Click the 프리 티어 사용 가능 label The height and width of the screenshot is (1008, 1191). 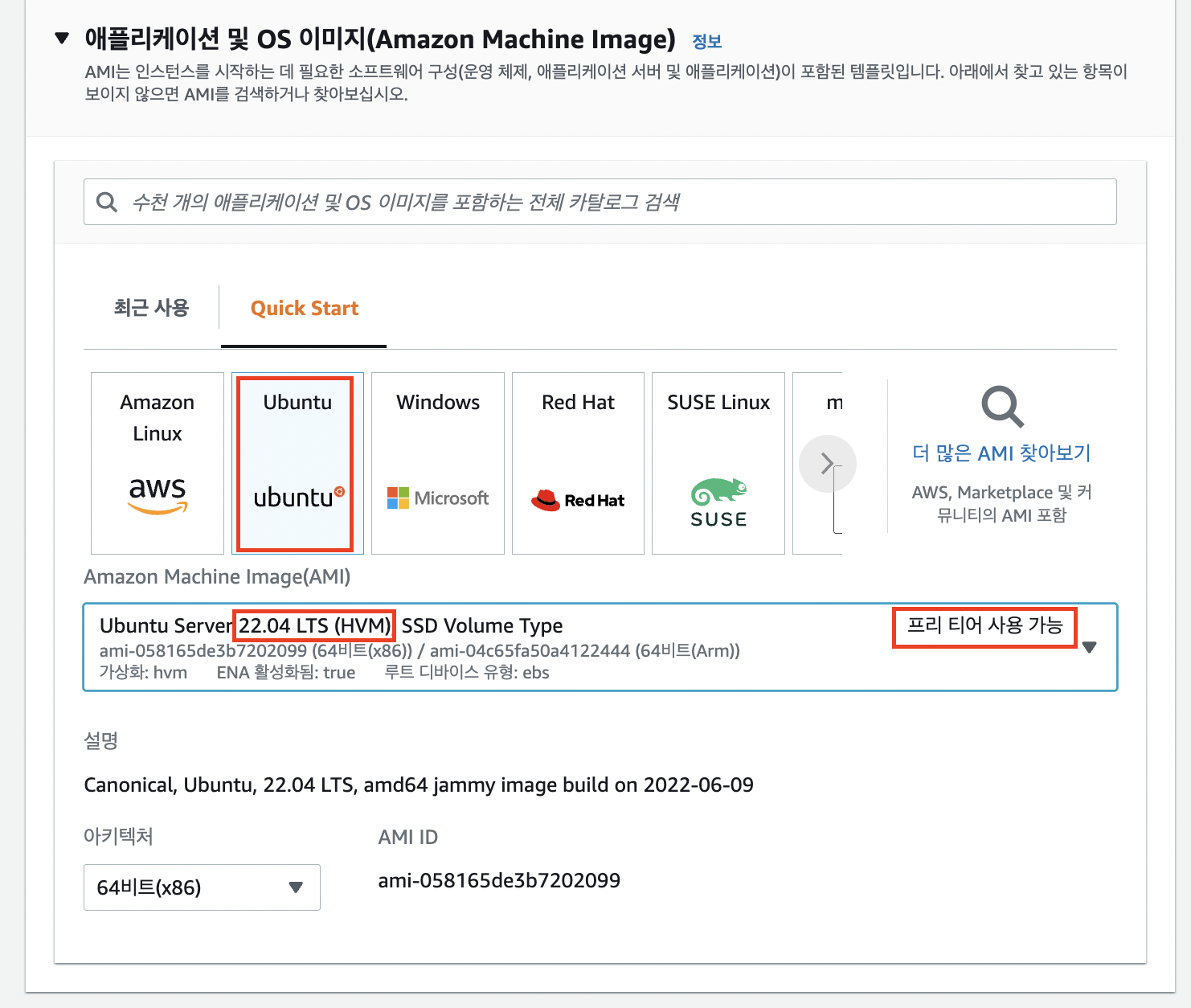click(x=984, y=625)
